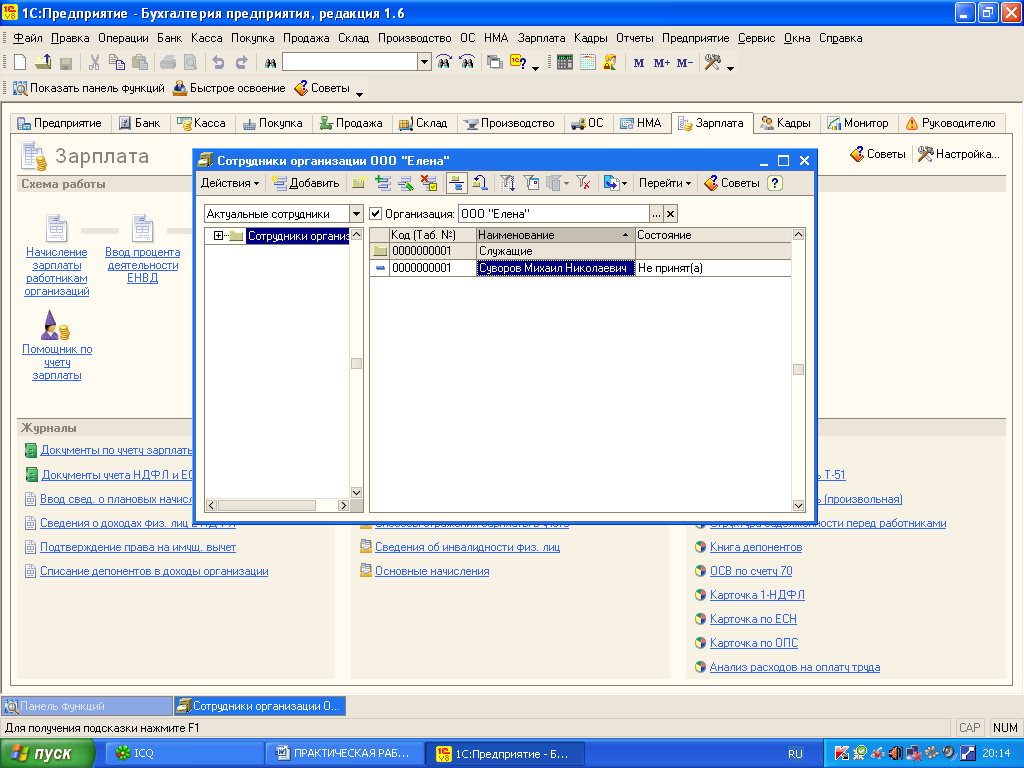
Task: Click the user lock icon in main toolbar
Action: 610,63
